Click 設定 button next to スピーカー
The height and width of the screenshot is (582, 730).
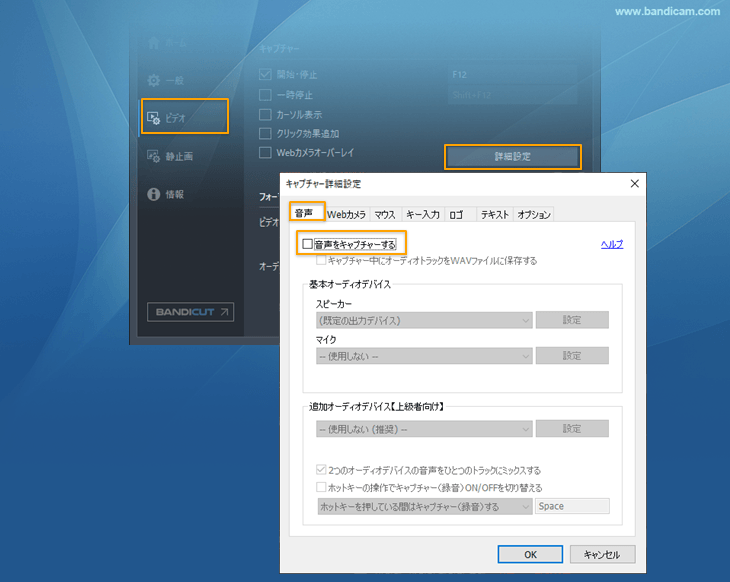[x=572, y=320]
